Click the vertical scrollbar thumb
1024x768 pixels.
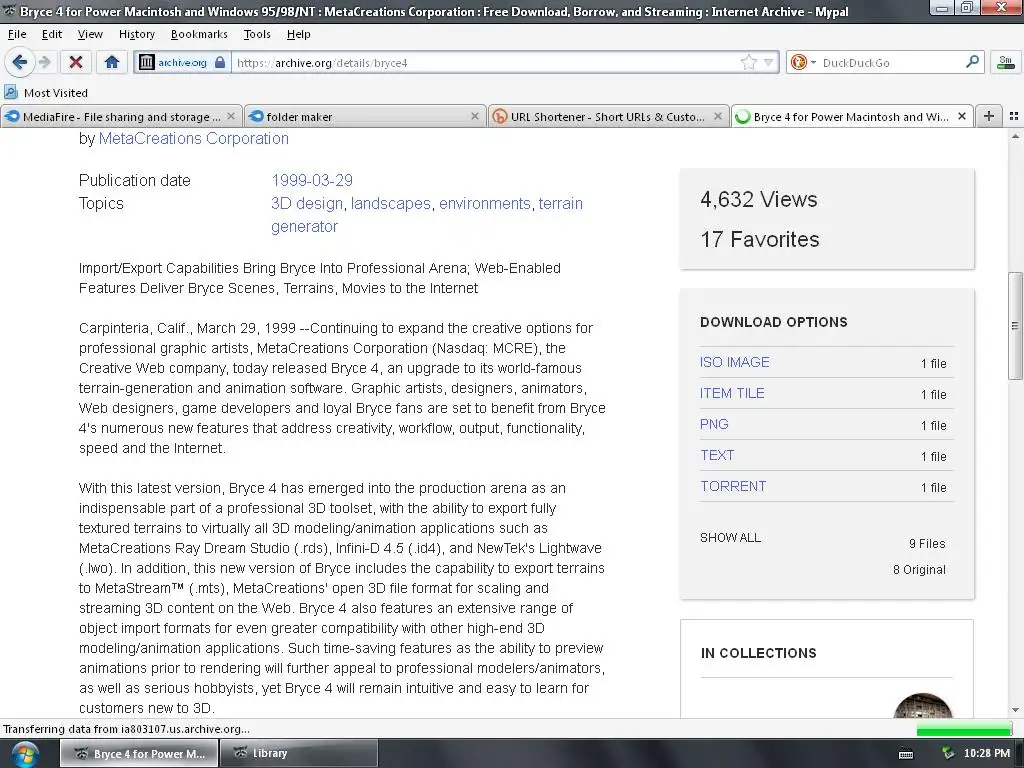click(x=1015, y=325)
